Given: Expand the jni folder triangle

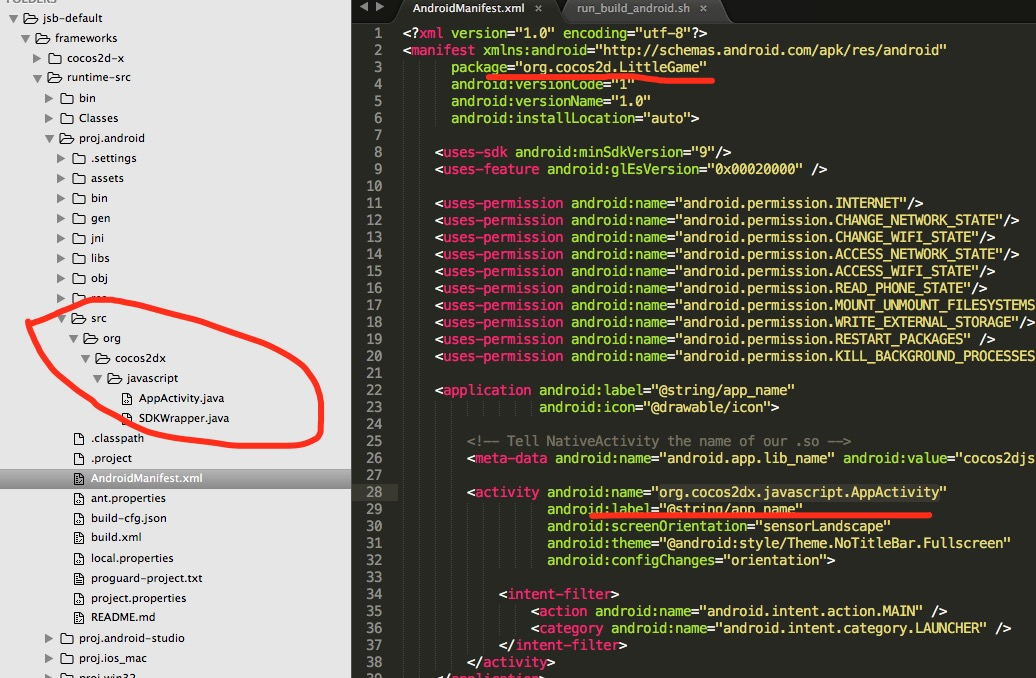Looking at the screenshot, I should [x=61, y=239].
